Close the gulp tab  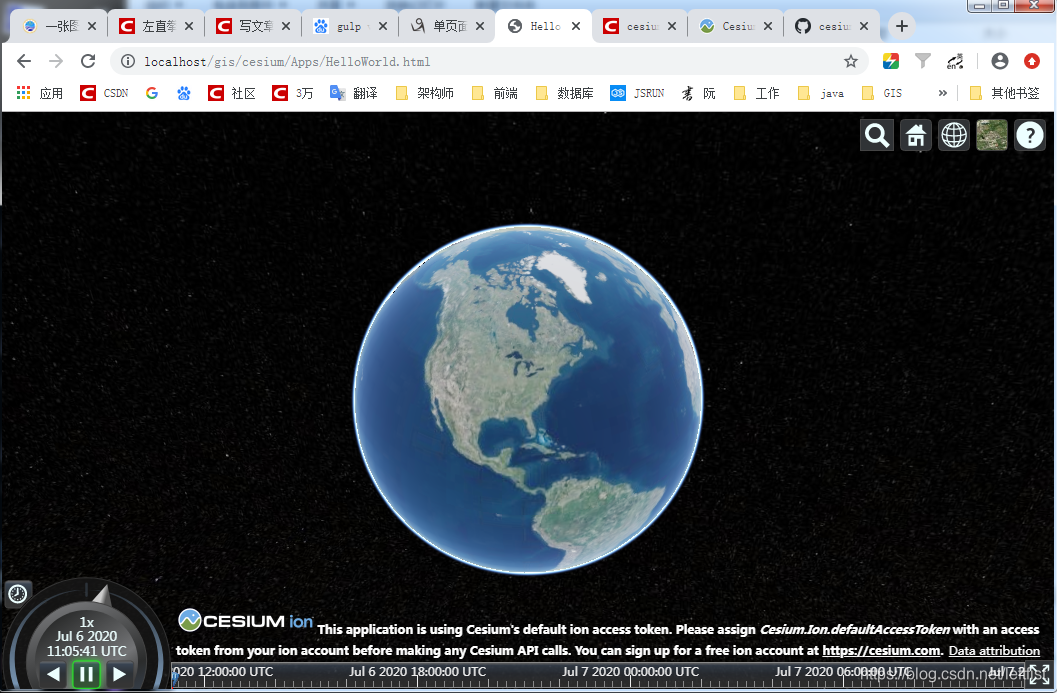382,26
